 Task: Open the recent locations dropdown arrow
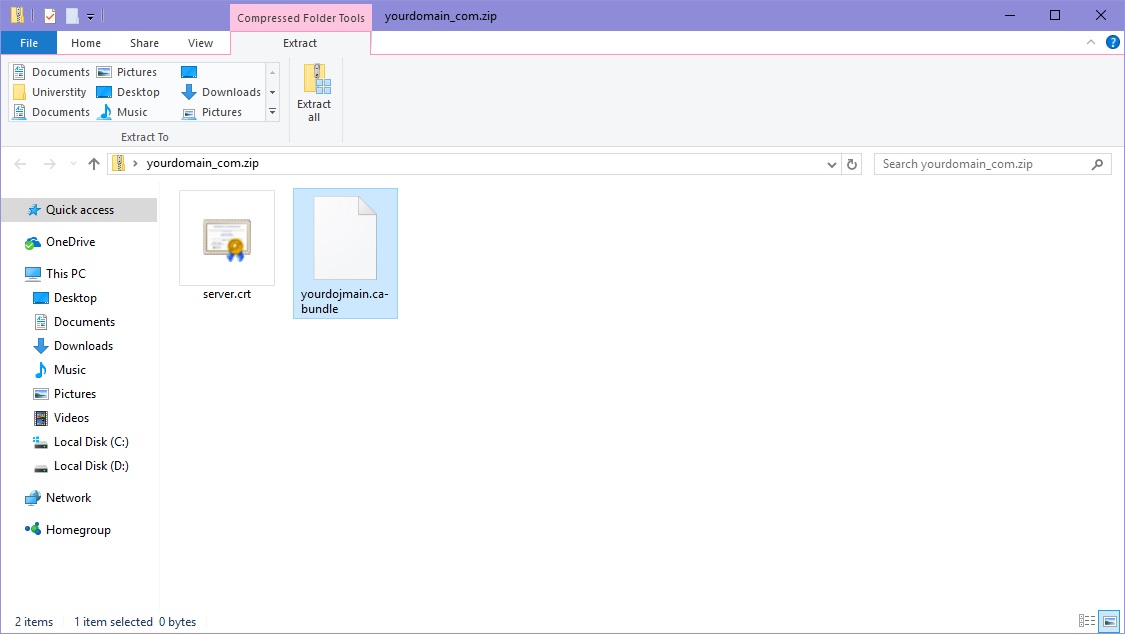point(73,164)
